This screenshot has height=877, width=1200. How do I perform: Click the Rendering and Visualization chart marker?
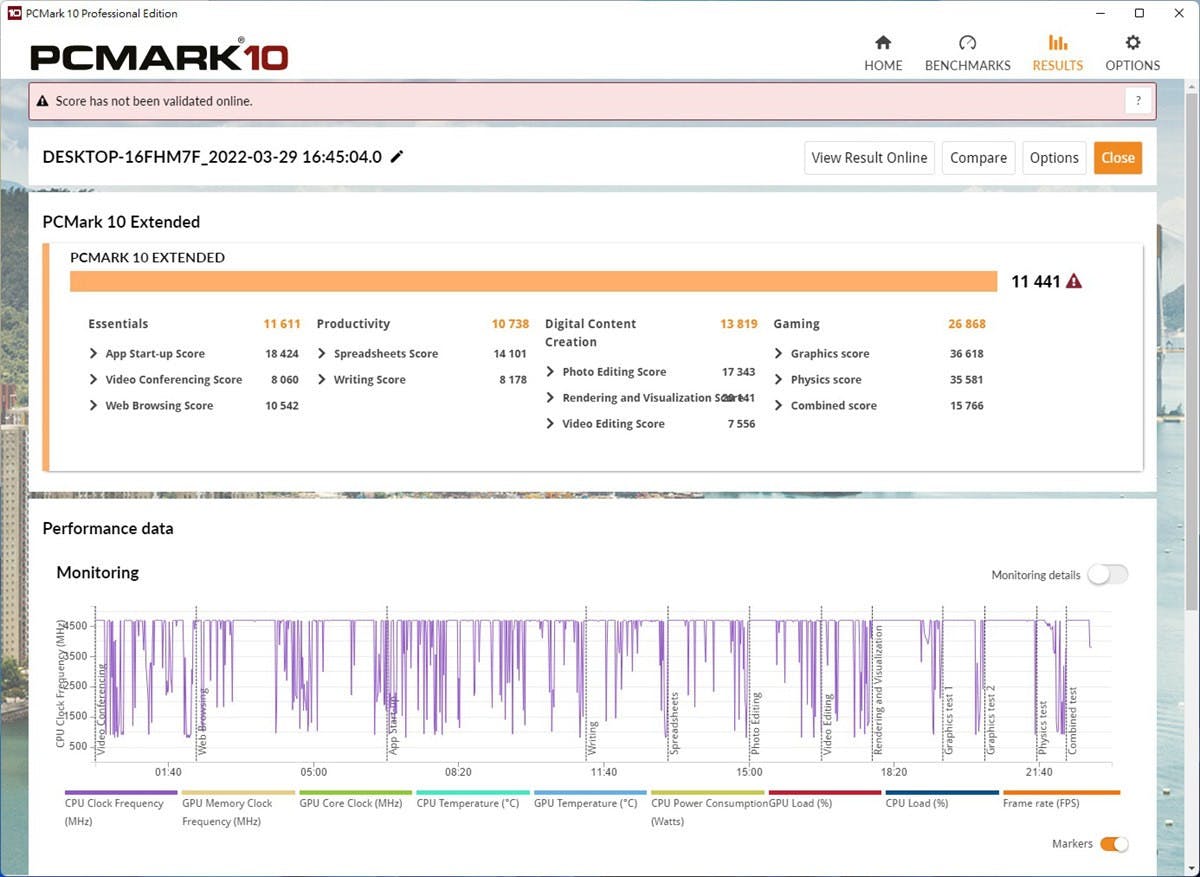[x=879, y=691]
